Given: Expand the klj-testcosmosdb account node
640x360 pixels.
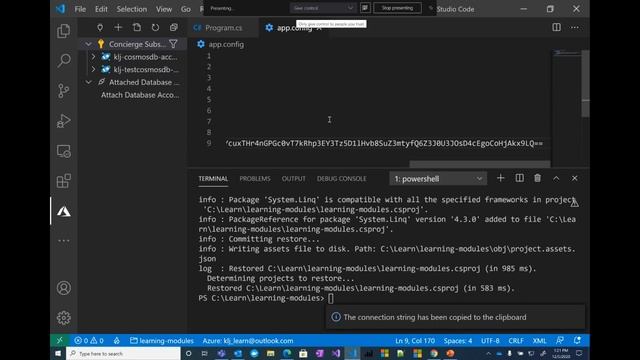Looking at the screenshot, I should point(93,69).
